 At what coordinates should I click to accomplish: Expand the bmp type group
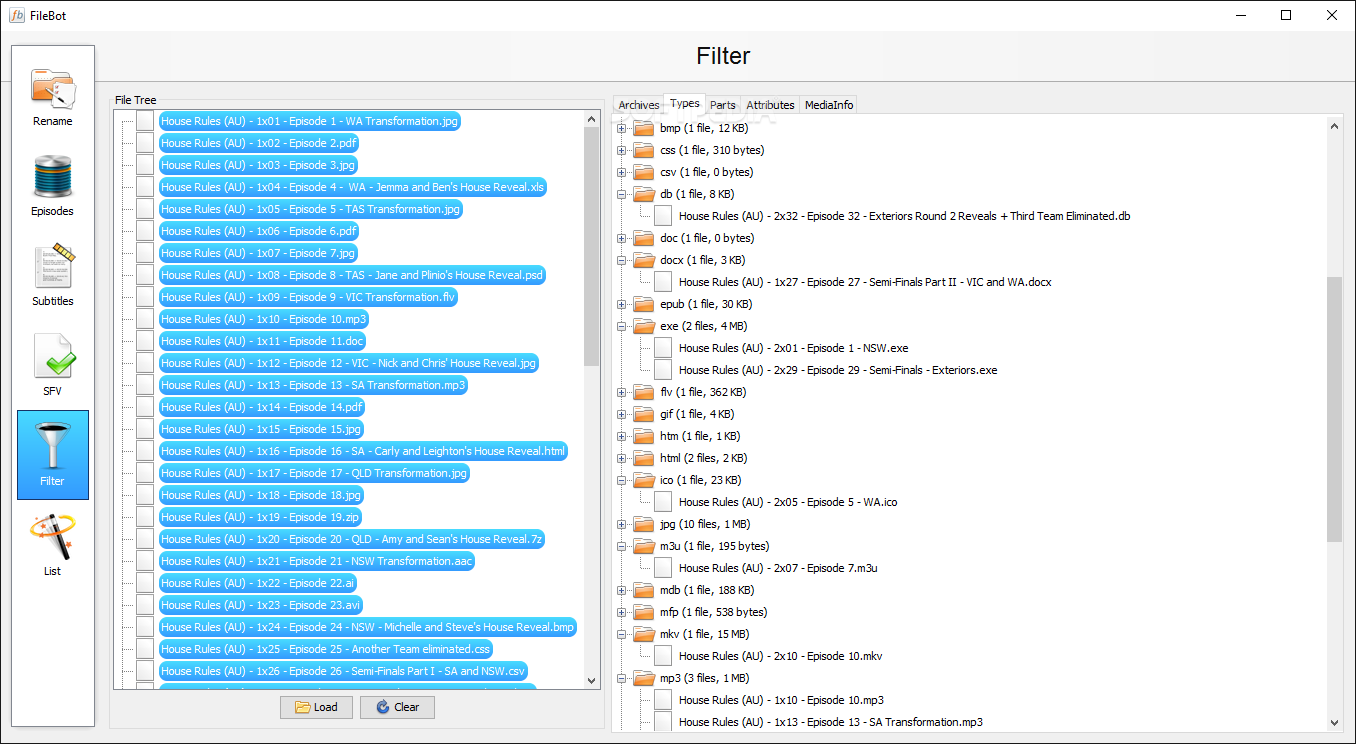(621, 128)
